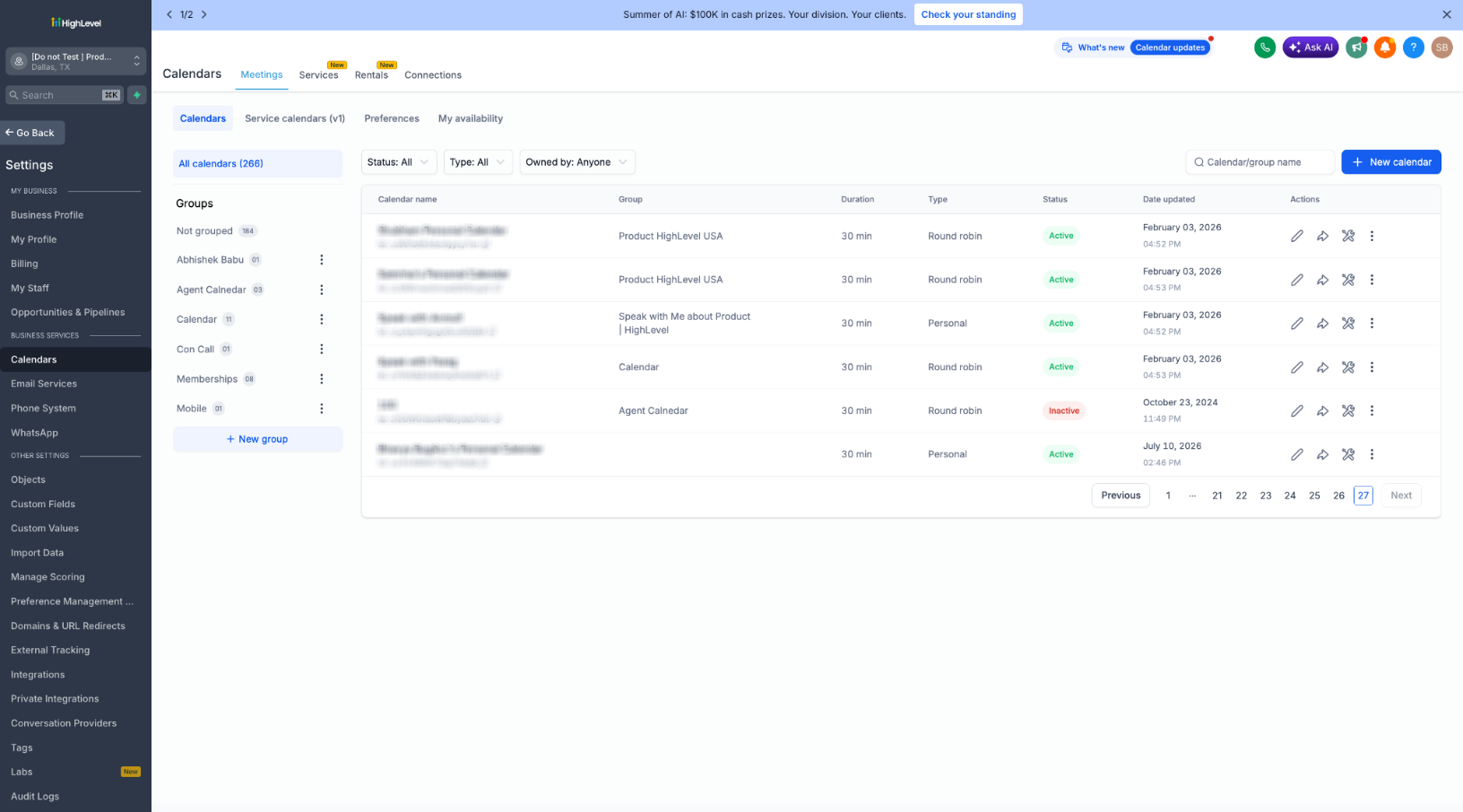Click the Calendar/group name search field

pos(1260,162)
